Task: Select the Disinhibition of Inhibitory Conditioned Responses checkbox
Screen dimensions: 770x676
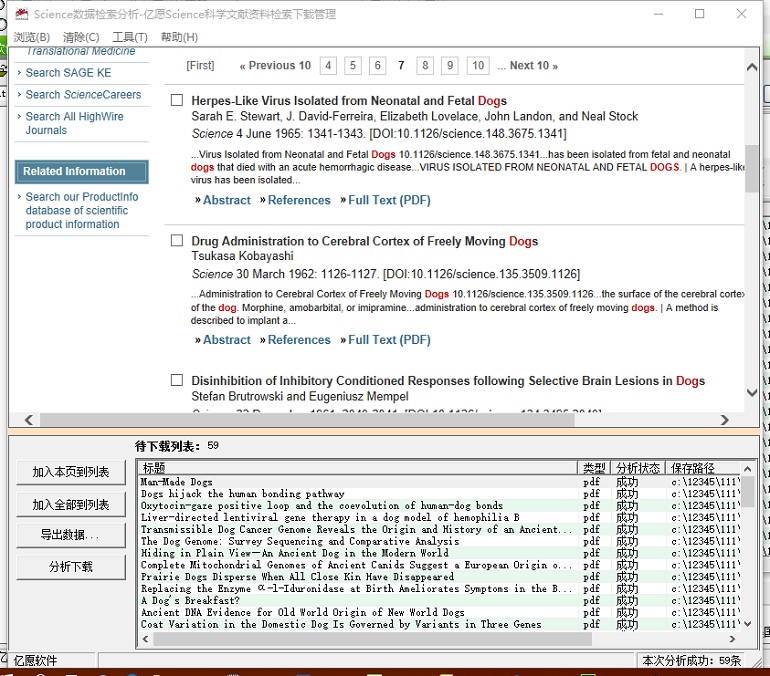Action: (177, 381)
